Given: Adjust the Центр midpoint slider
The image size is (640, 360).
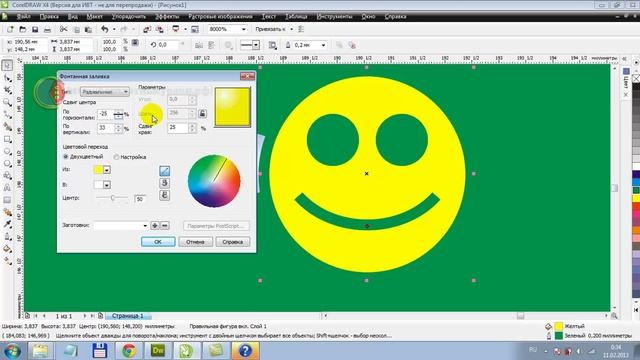Looking at the screenshot, I should 113,198.
